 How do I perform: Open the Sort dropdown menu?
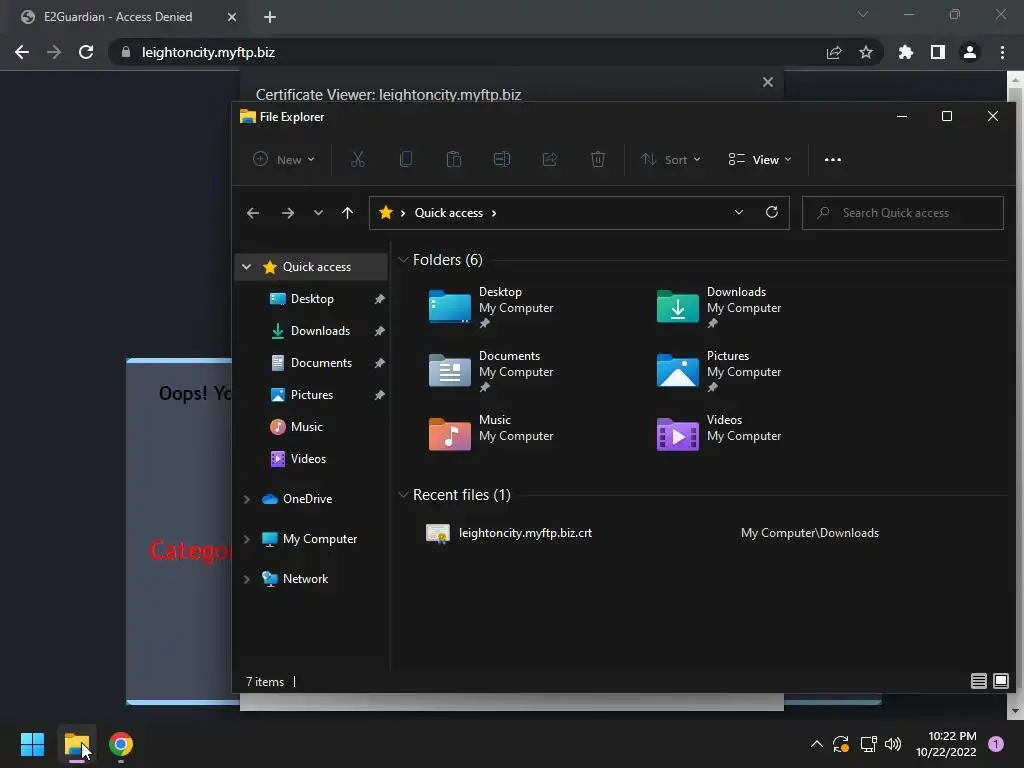(x=671, y=159)
